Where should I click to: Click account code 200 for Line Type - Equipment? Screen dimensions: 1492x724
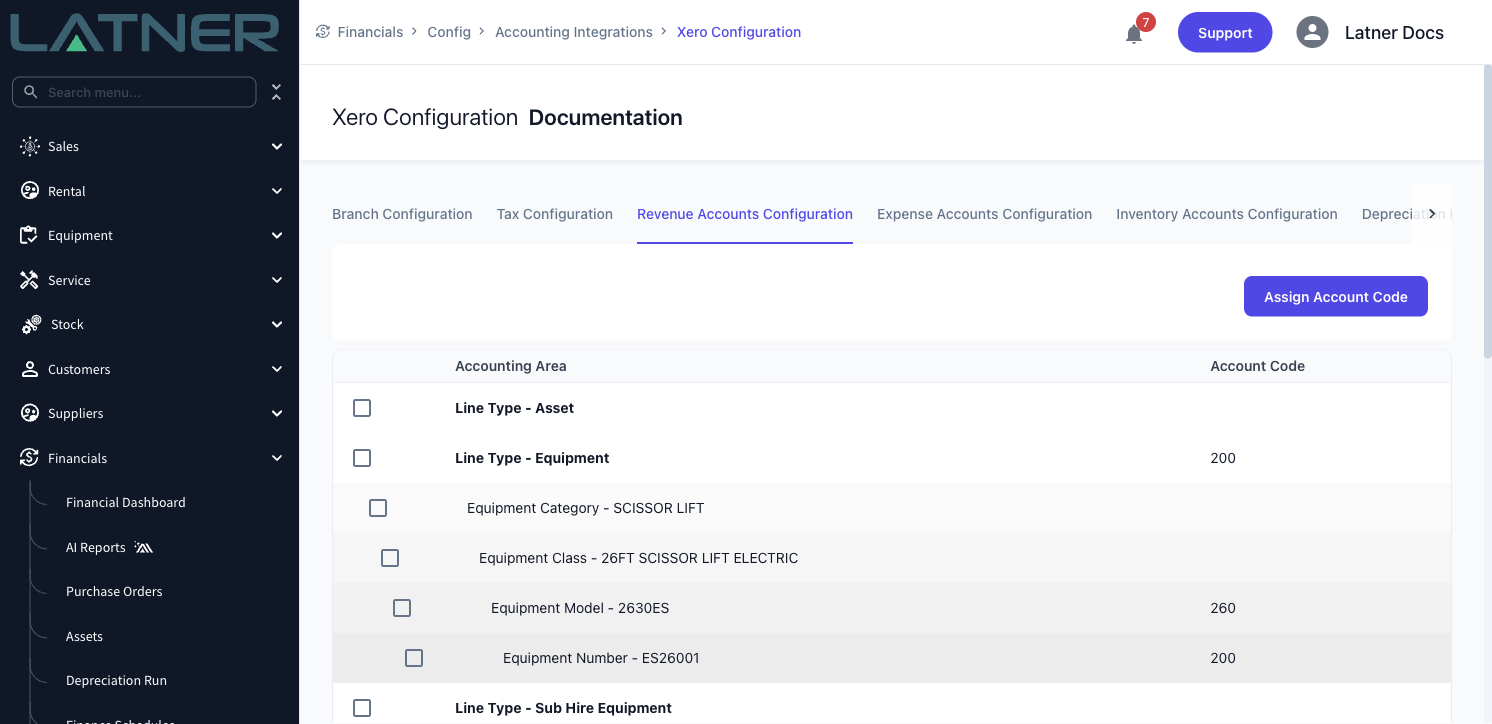pyautogui.click(x=1223, y=458)
